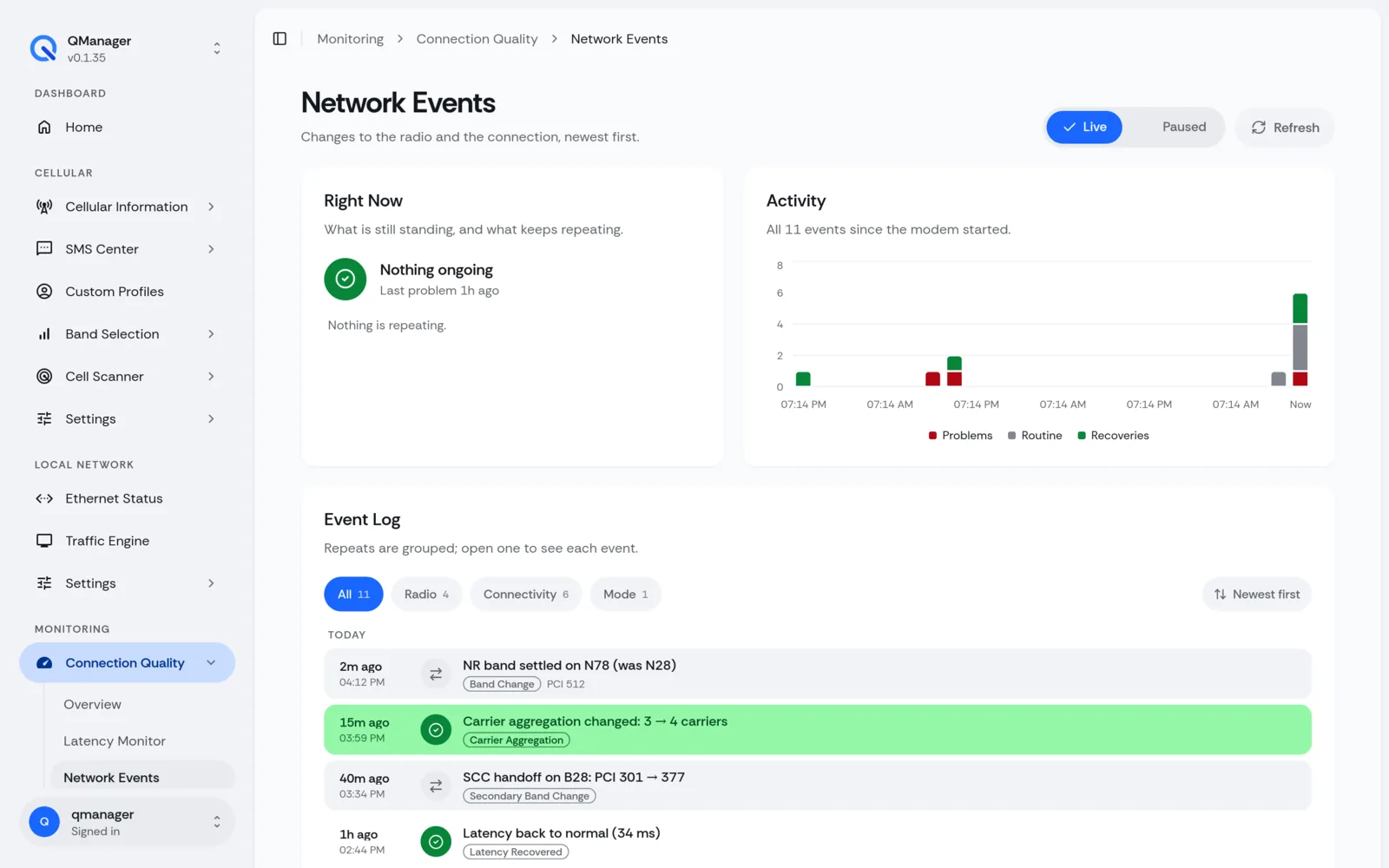1389x868 pixels.
Task: Open Latency Monitor in sidebar
Action: (x=115, y=741)
